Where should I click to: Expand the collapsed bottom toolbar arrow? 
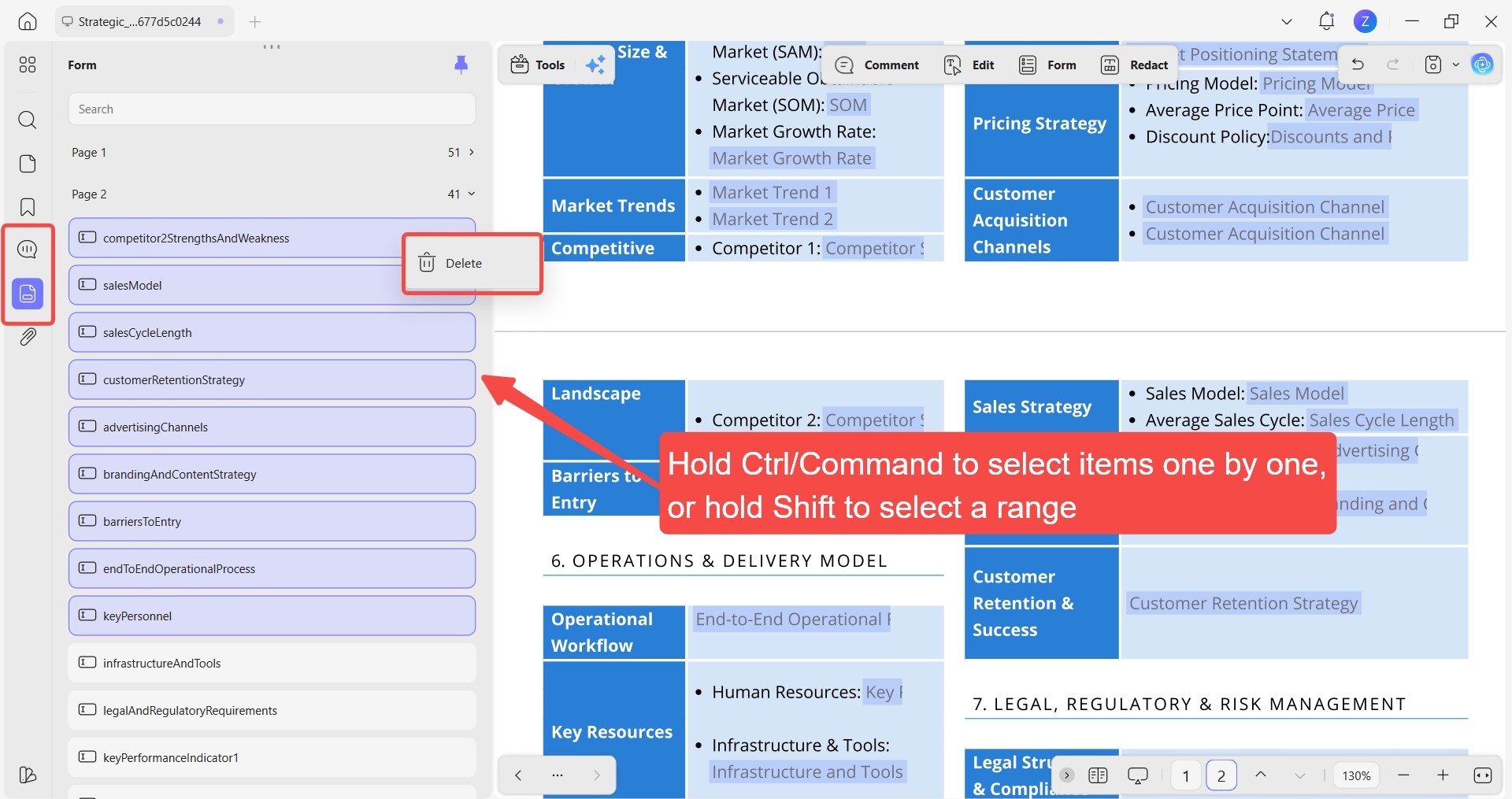(x=1067, y=775)
